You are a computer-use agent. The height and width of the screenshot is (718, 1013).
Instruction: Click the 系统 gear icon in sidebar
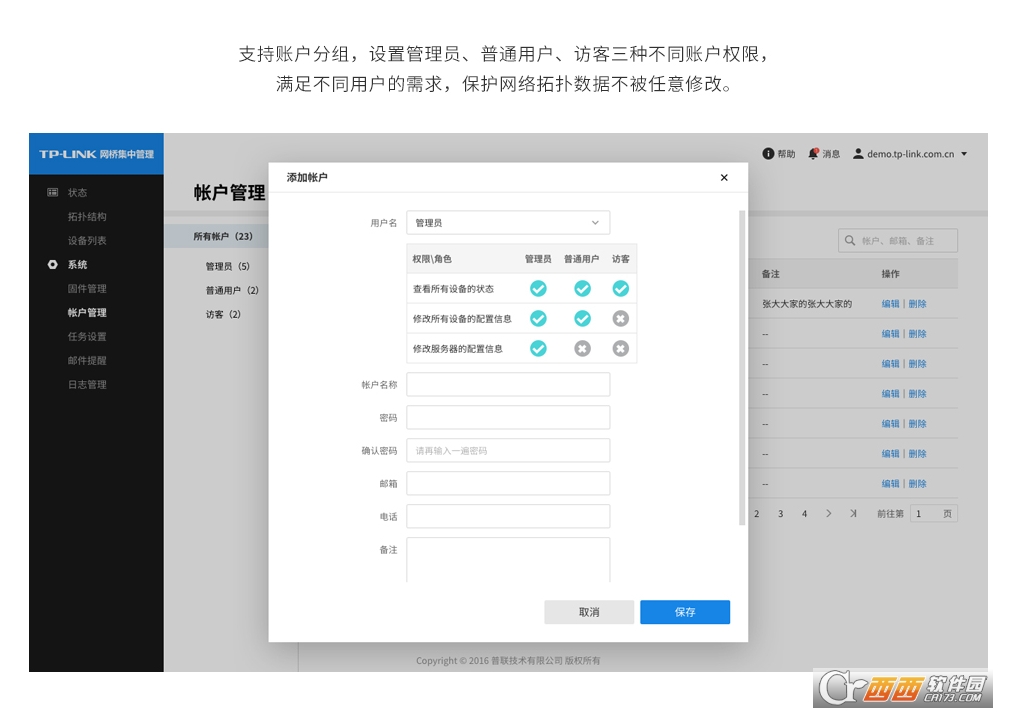coord(52,264)
